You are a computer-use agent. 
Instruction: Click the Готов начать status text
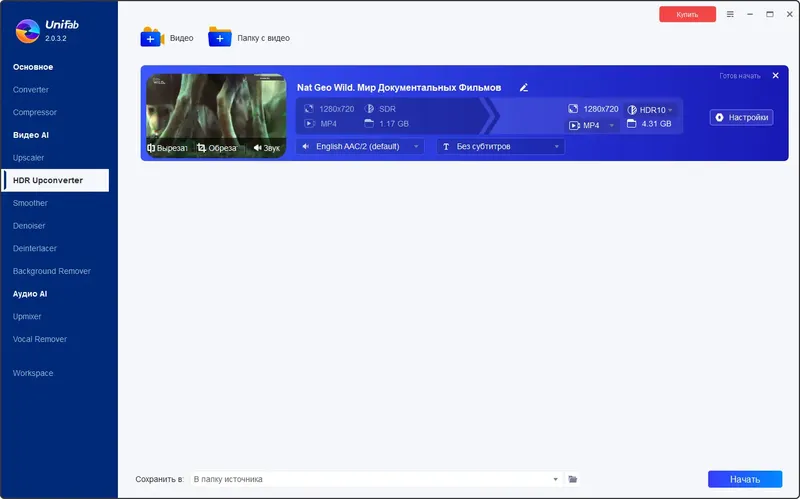coord(740,76)
